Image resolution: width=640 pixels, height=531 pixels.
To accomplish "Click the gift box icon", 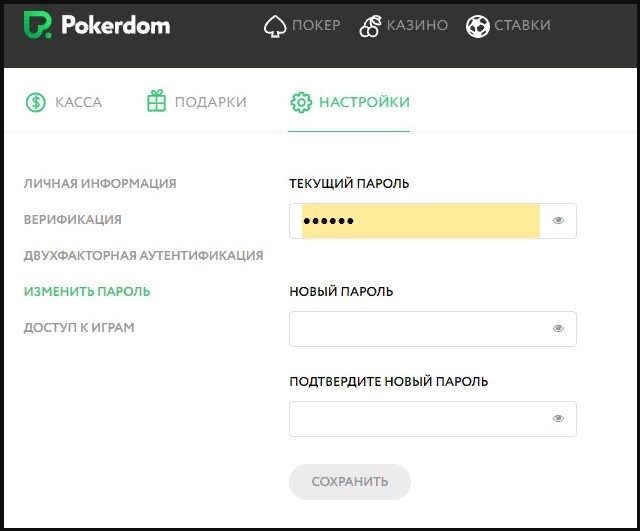I will coord(156,102).
